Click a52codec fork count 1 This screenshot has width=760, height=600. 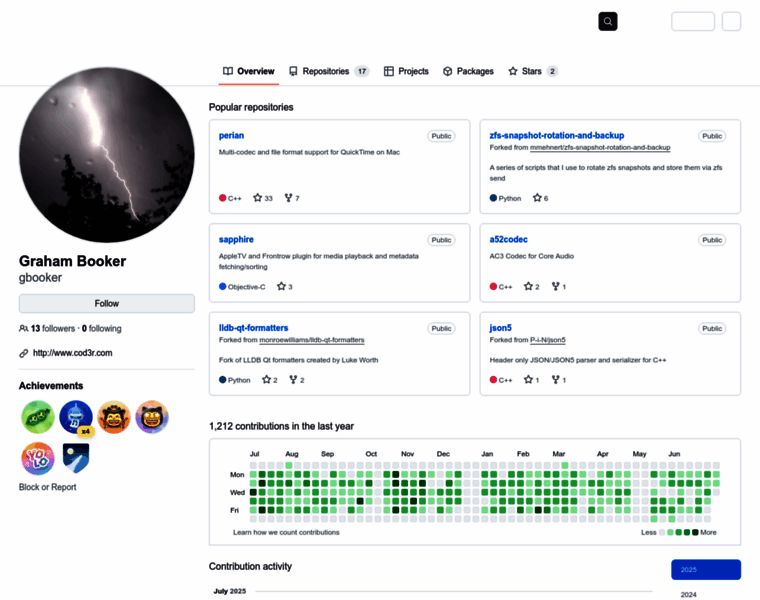click(559, 286)
